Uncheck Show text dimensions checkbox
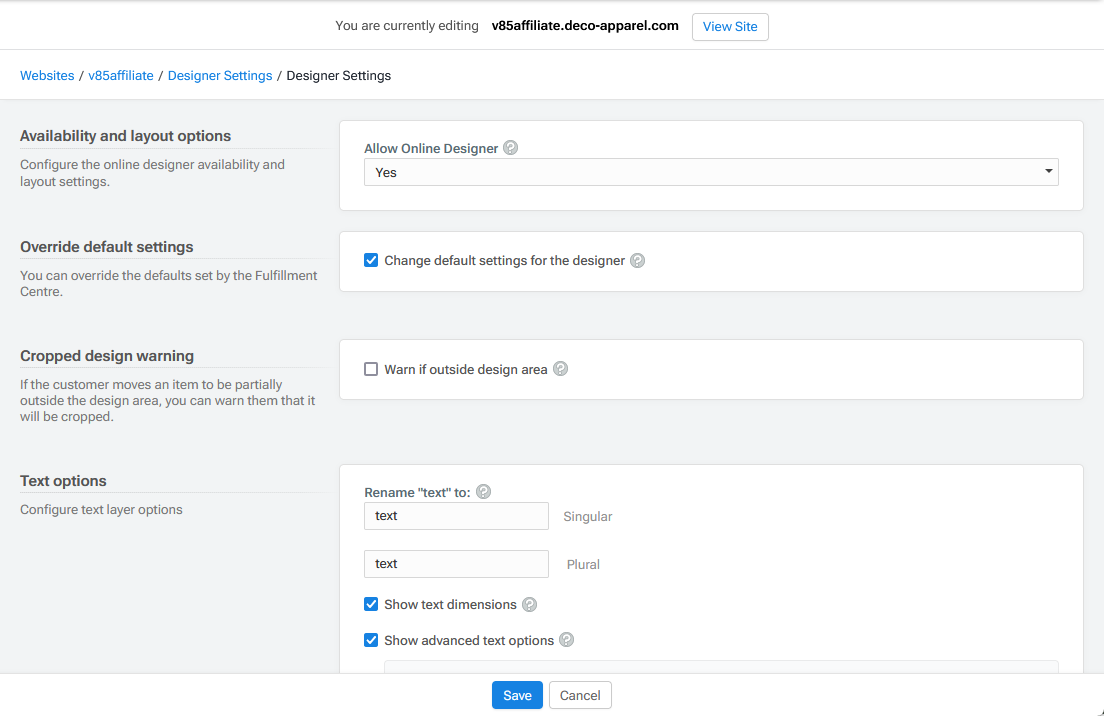 (371, 605)
